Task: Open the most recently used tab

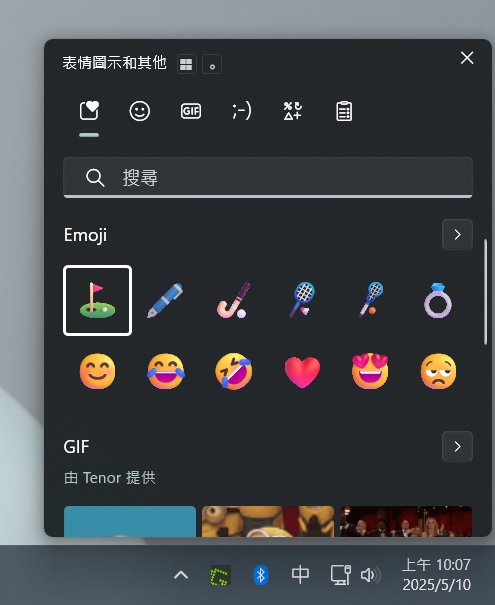Action: pos(89,111)
